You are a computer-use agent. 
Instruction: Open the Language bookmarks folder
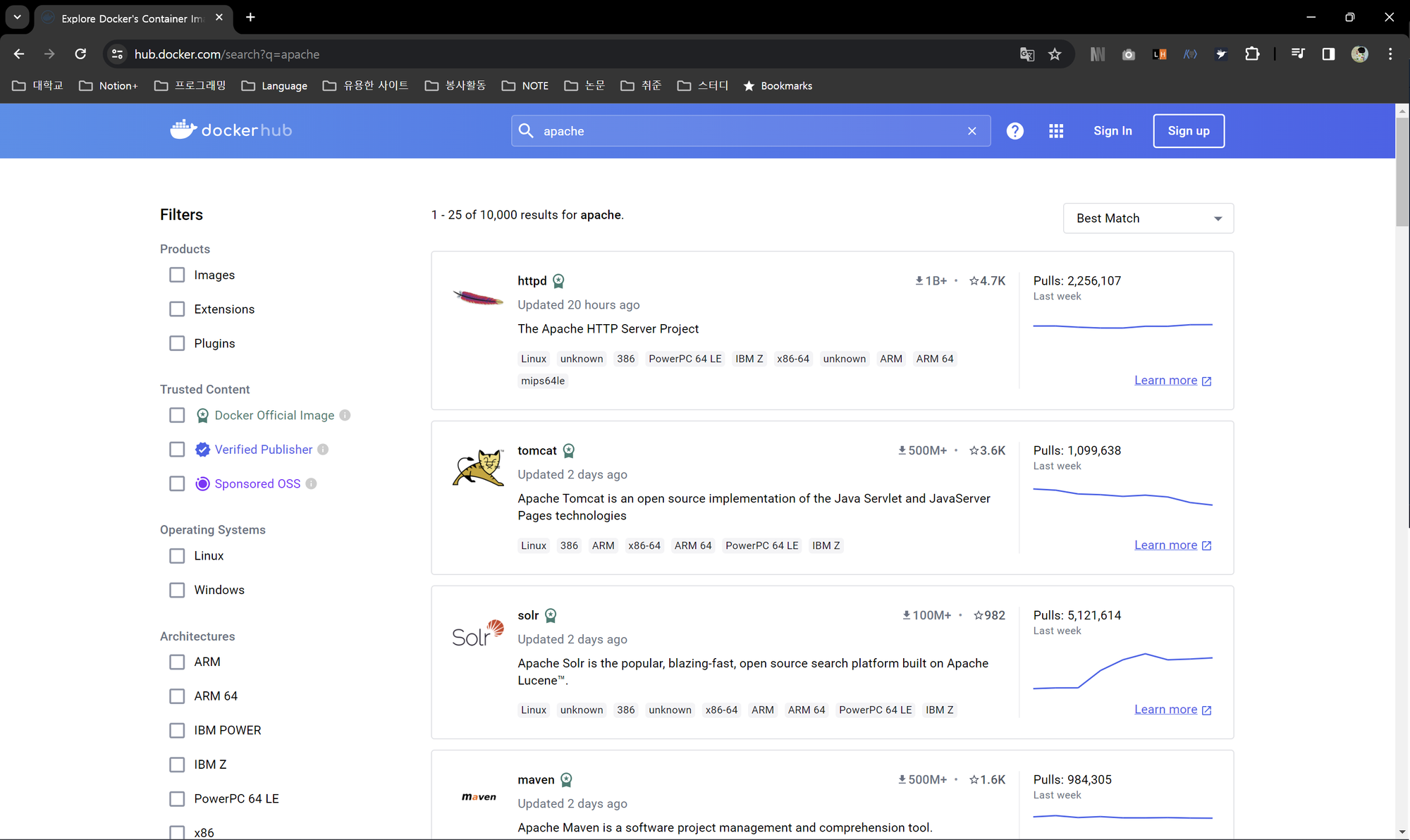[274, 85]
